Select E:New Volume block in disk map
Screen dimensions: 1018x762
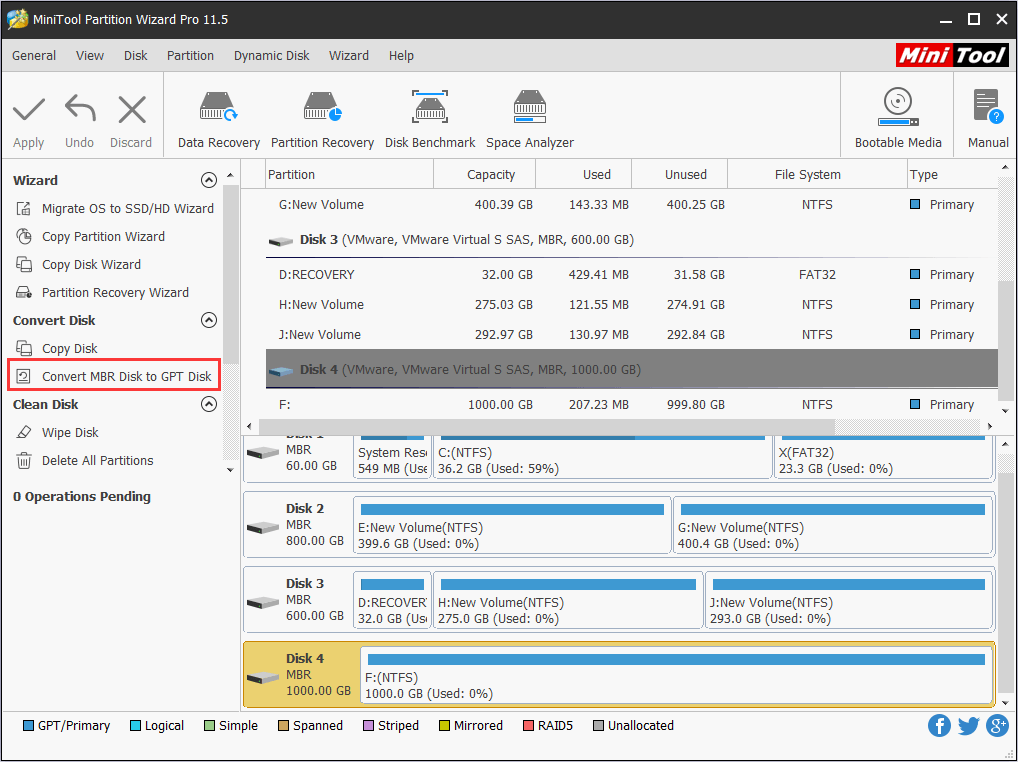tap(512, 525)
